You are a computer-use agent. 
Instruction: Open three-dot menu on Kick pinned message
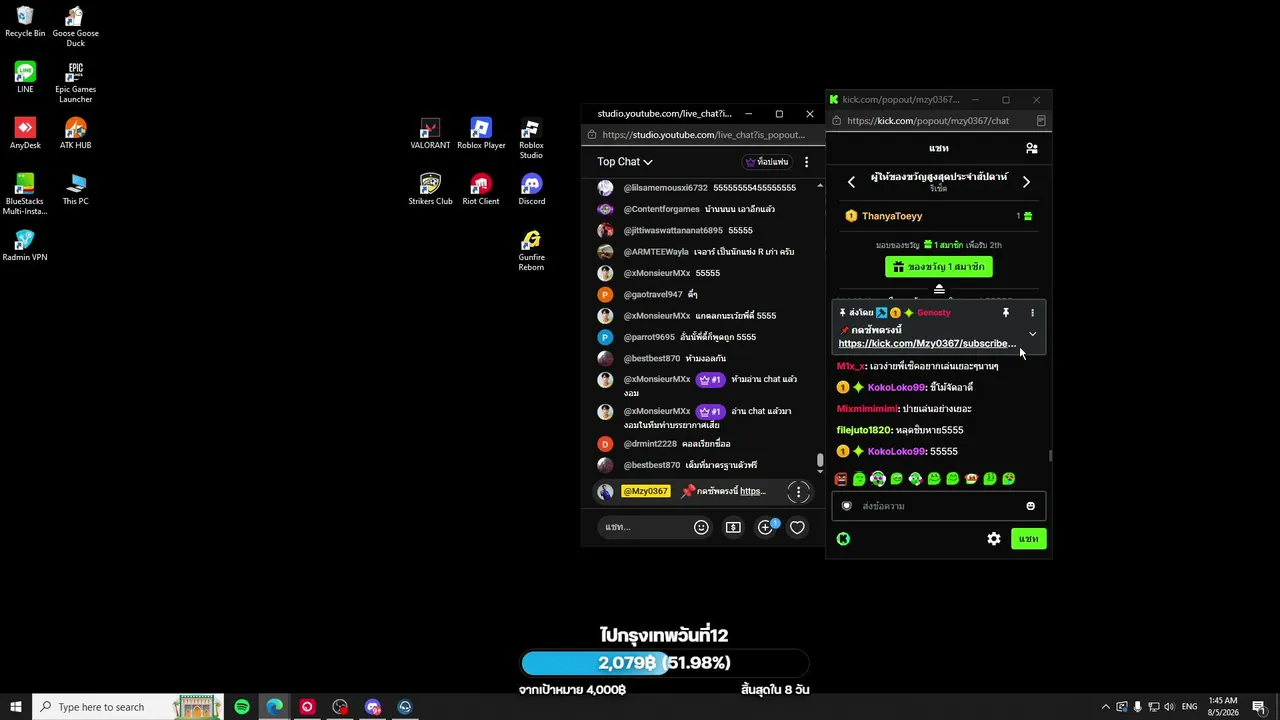(1032, 313)
